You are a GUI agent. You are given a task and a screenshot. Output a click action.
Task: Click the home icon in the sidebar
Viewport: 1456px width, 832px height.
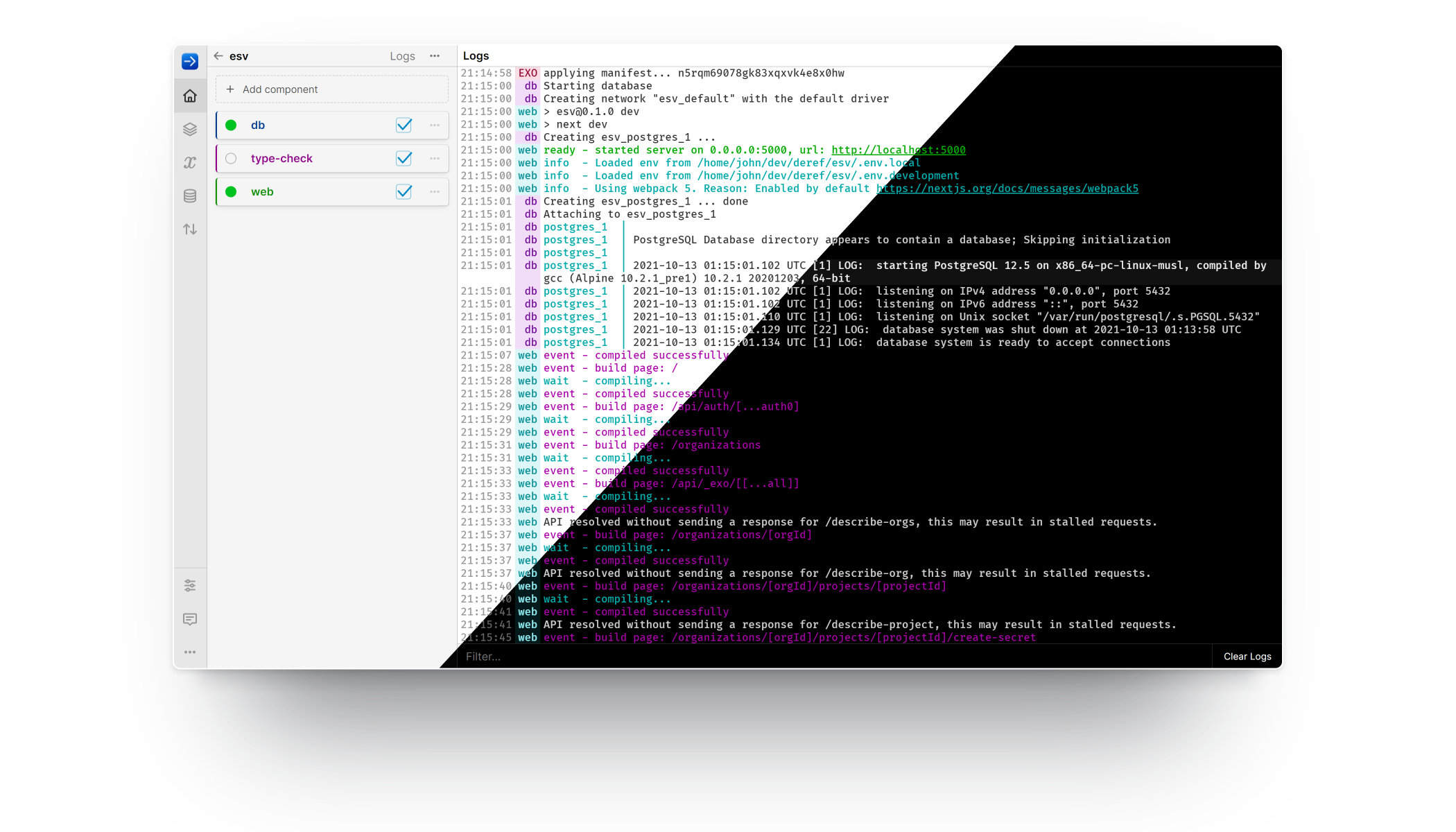tap(190, 96)
